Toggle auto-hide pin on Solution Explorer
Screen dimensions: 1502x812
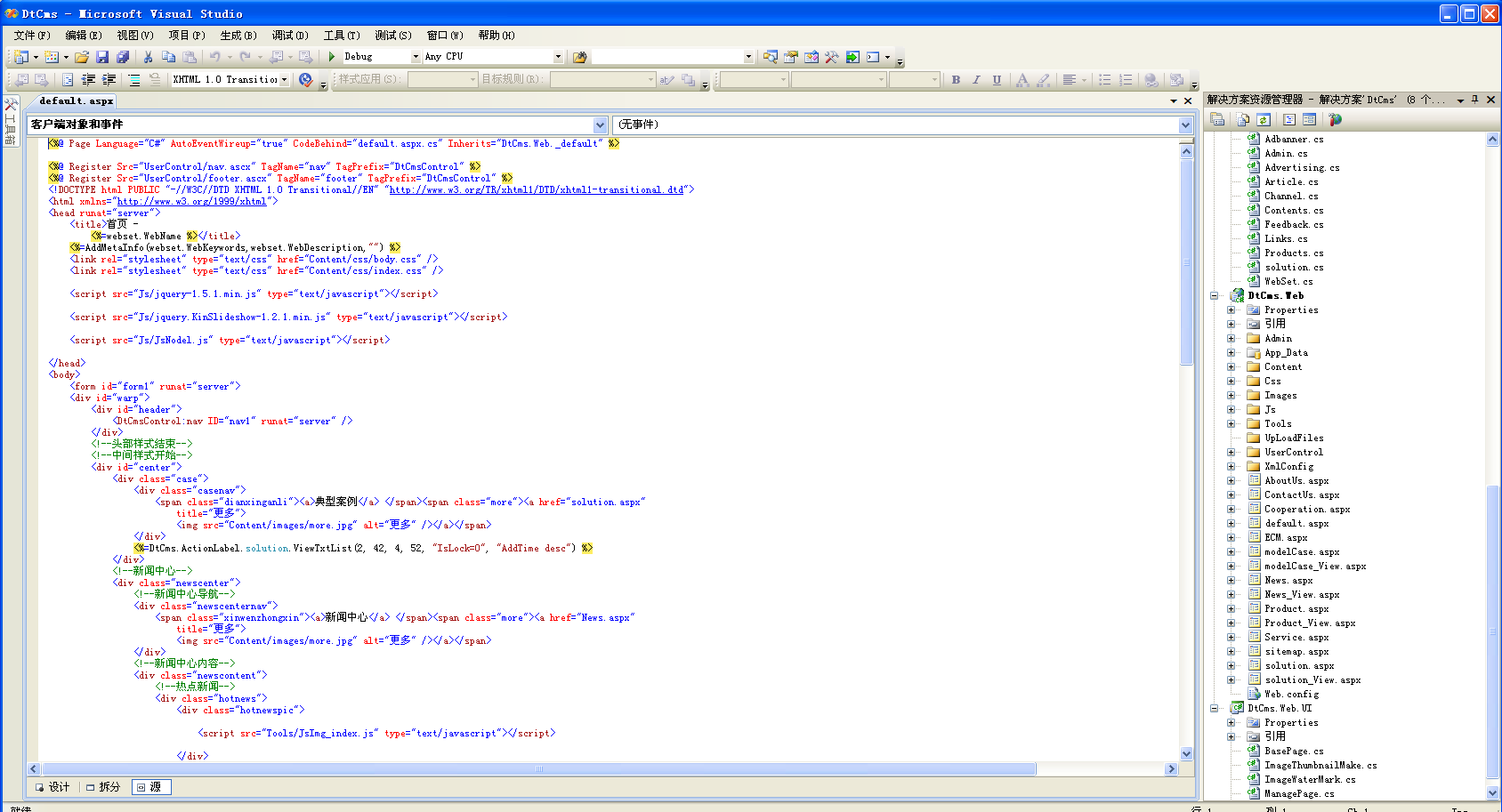1475,100
